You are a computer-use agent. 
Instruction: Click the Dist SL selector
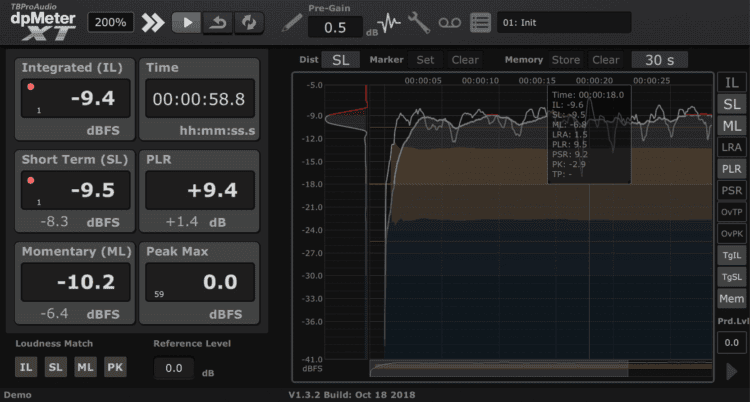click(340, 60)
